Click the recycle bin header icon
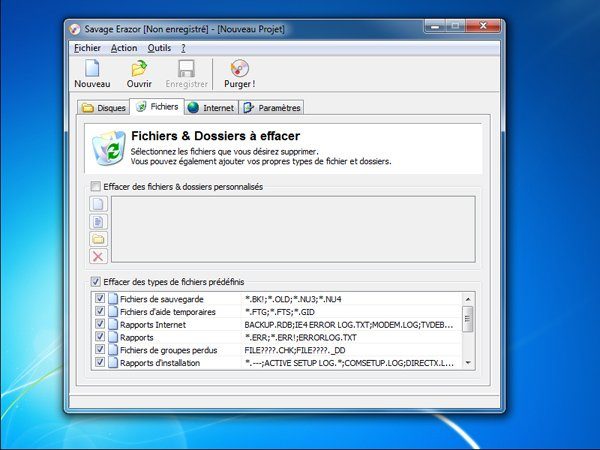The height and width of the screenshot is (450, 600). [x=109, y=148]
